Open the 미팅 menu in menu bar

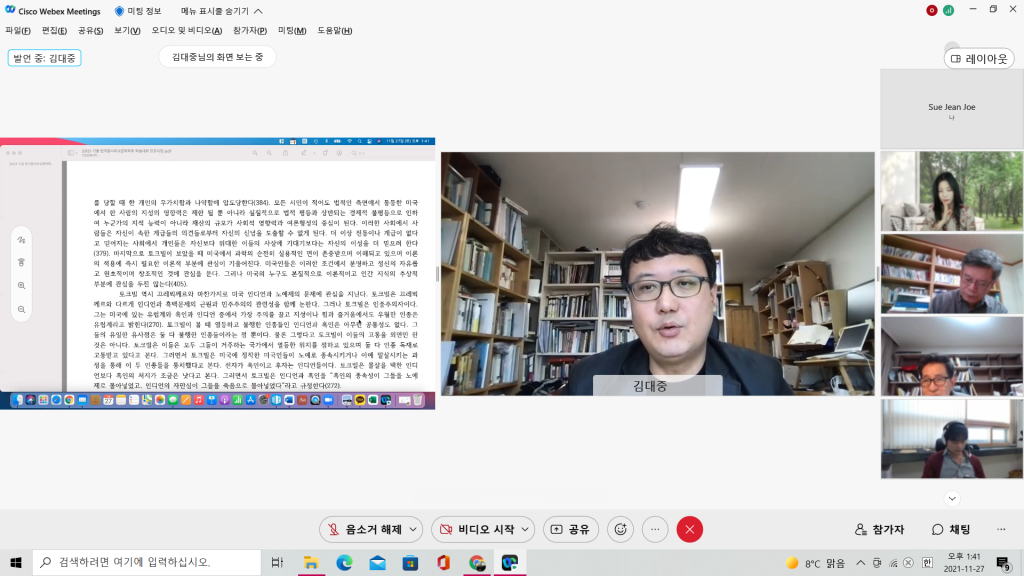[291, 31]
